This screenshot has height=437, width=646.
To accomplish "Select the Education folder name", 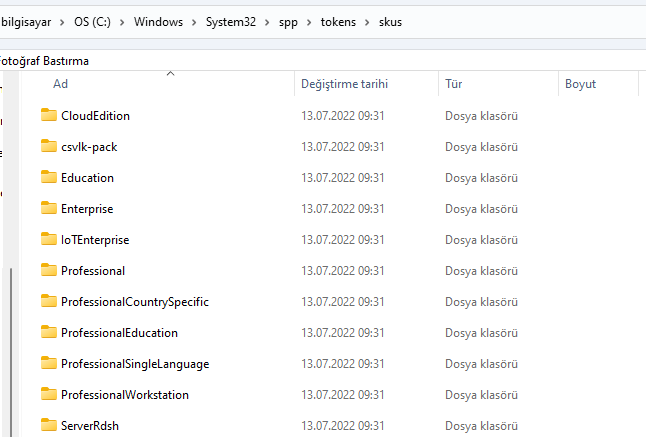I will 87,178.
